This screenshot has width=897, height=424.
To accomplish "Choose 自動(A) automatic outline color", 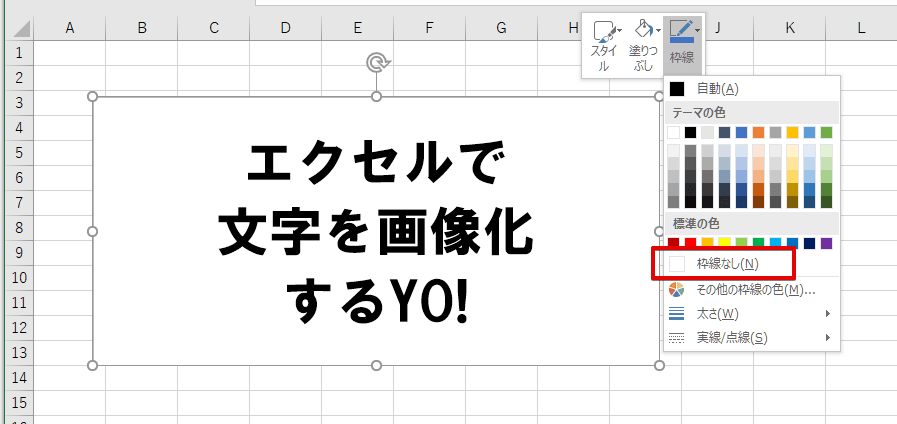I will click(x=751, y=89).
